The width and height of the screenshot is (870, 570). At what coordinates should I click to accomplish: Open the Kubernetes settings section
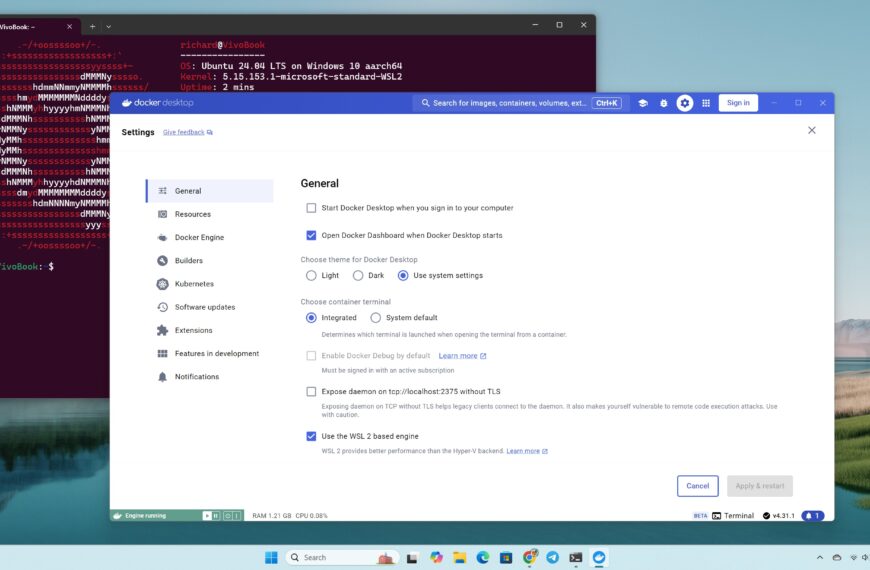click(x=210, y=284)
